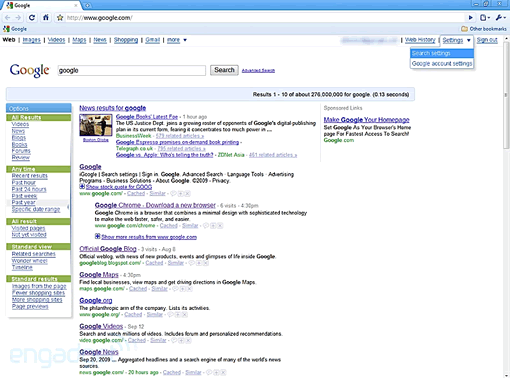Remove icon on Google.org result
Screen dimensions: 510x378
point(185,315)
